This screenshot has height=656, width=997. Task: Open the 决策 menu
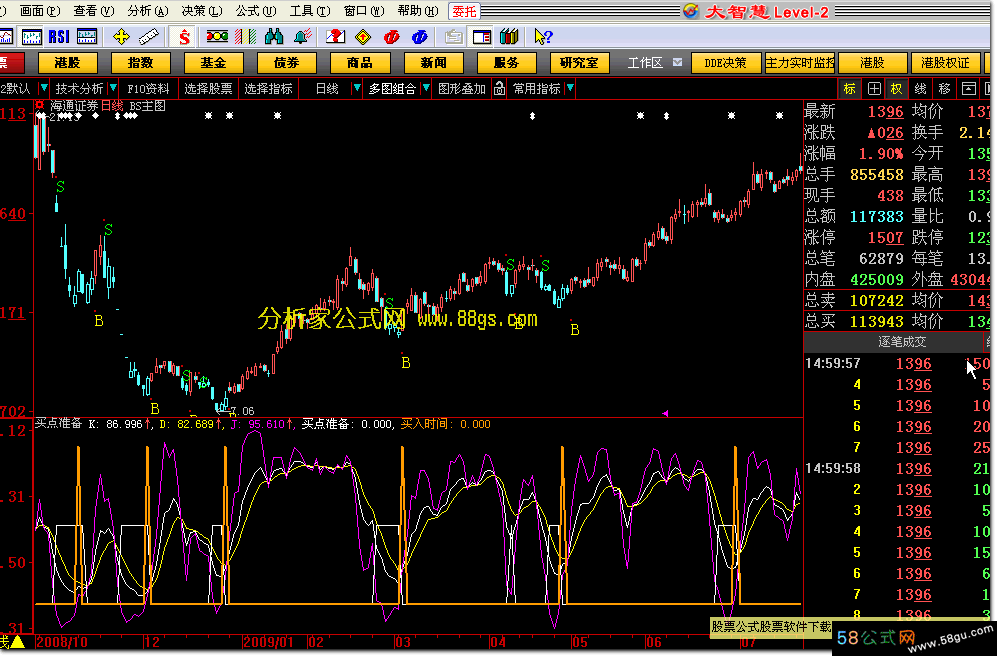(x=202, y=11)
